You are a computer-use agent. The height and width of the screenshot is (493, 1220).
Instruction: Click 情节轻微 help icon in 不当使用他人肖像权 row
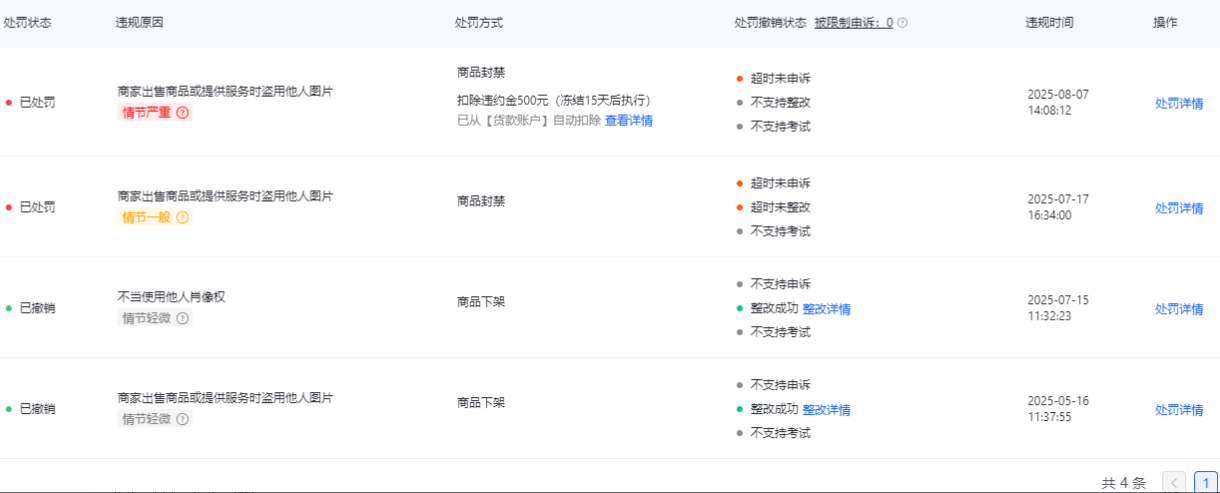tap(182, 319)
